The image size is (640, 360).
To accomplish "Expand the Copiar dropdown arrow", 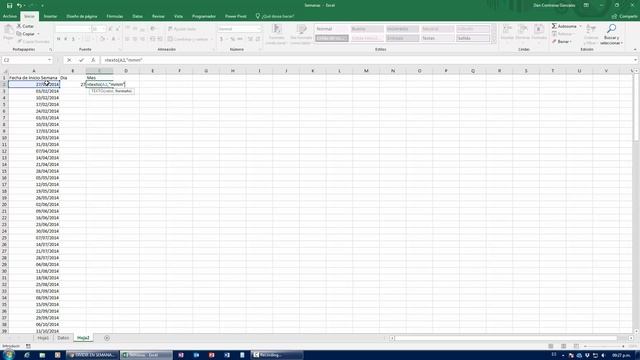I will coord(38,34).
